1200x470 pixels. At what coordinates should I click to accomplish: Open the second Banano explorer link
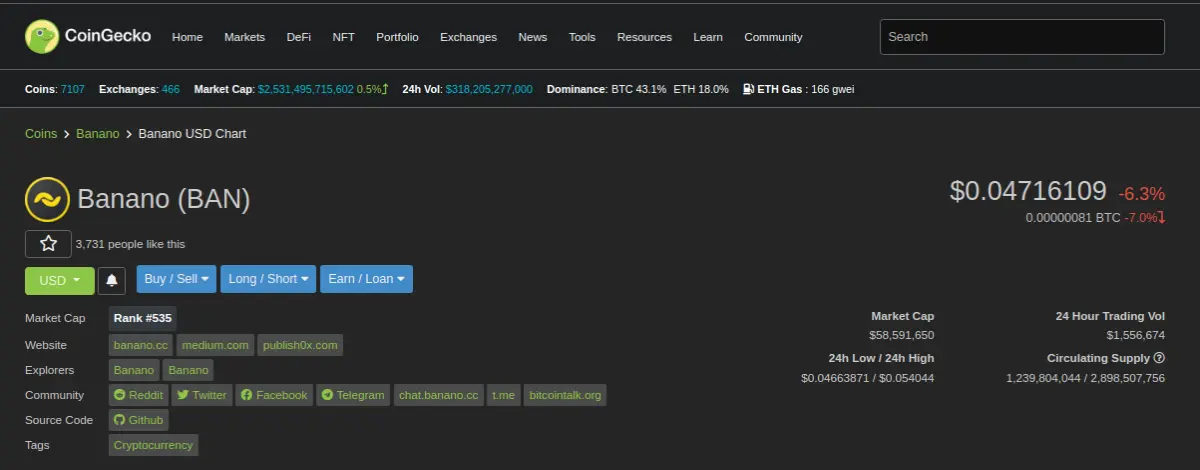188,370
